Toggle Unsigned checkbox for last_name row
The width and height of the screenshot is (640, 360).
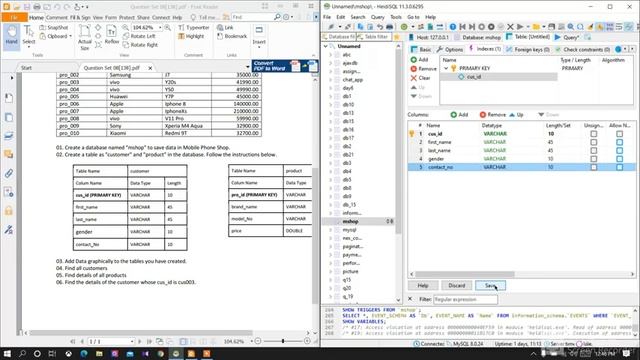593,151
